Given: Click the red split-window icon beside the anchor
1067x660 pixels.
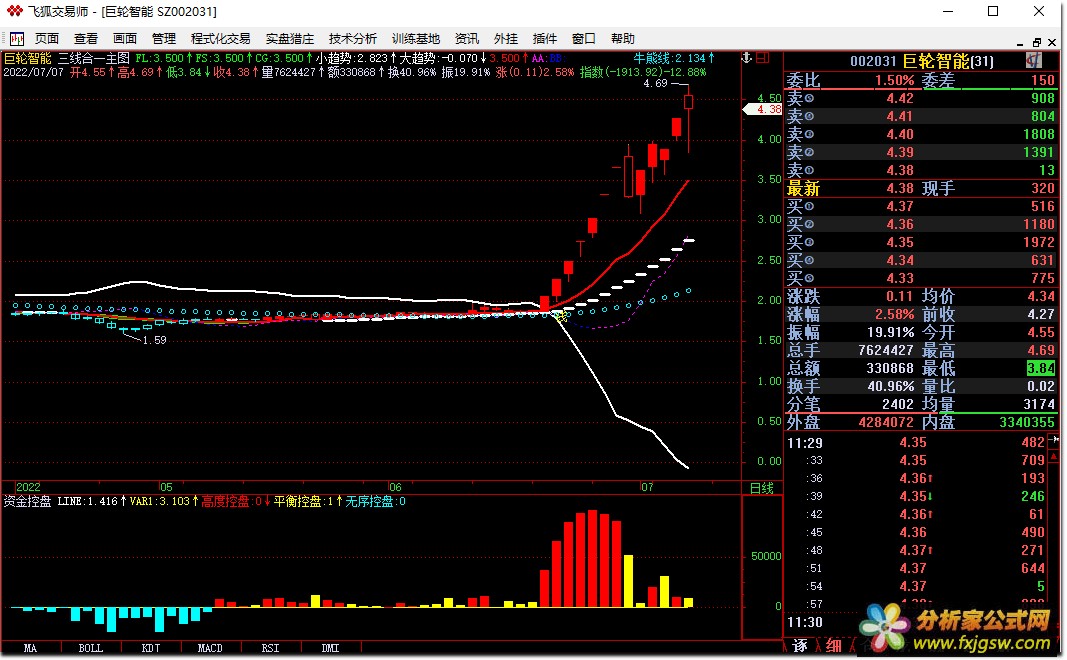Looking at the screenshot, I should [x=763, y=59].
